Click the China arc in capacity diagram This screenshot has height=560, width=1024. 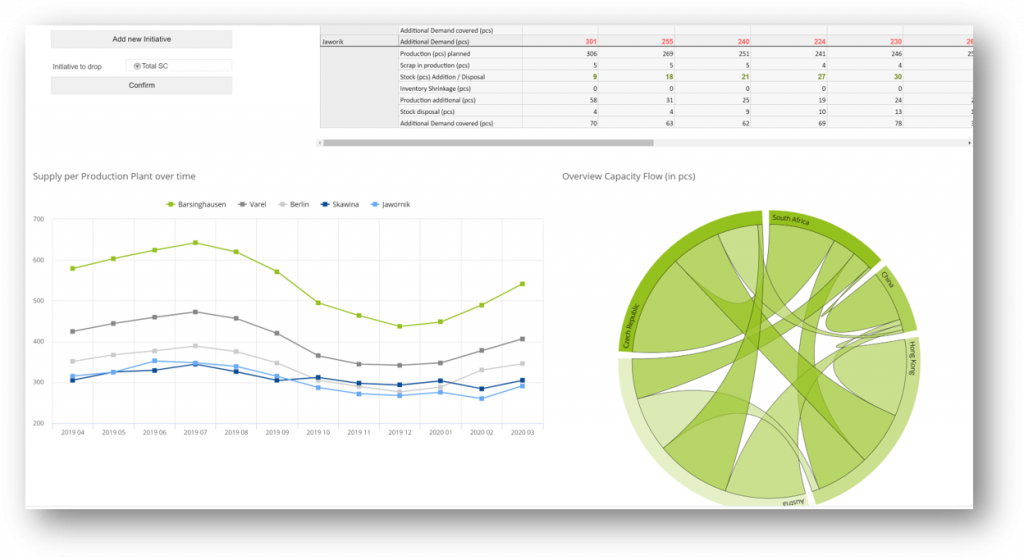pyautogui.click(x=897, y=291)
